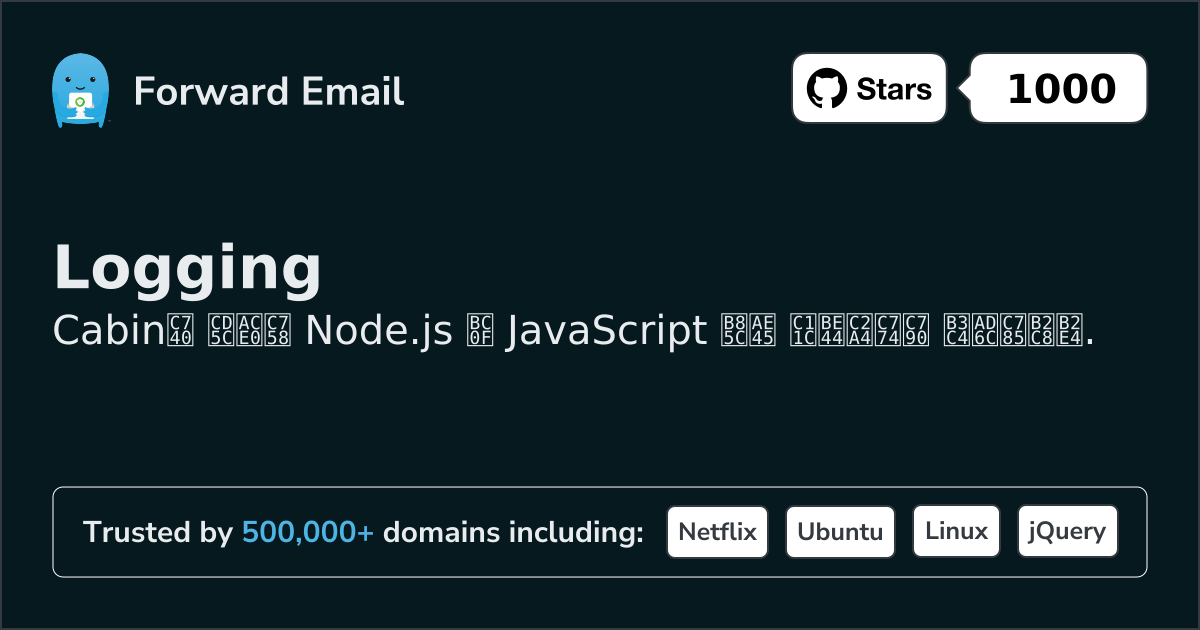1200x630 pixels.
Task: Open the Netflix domain badge
Action: 717,531
